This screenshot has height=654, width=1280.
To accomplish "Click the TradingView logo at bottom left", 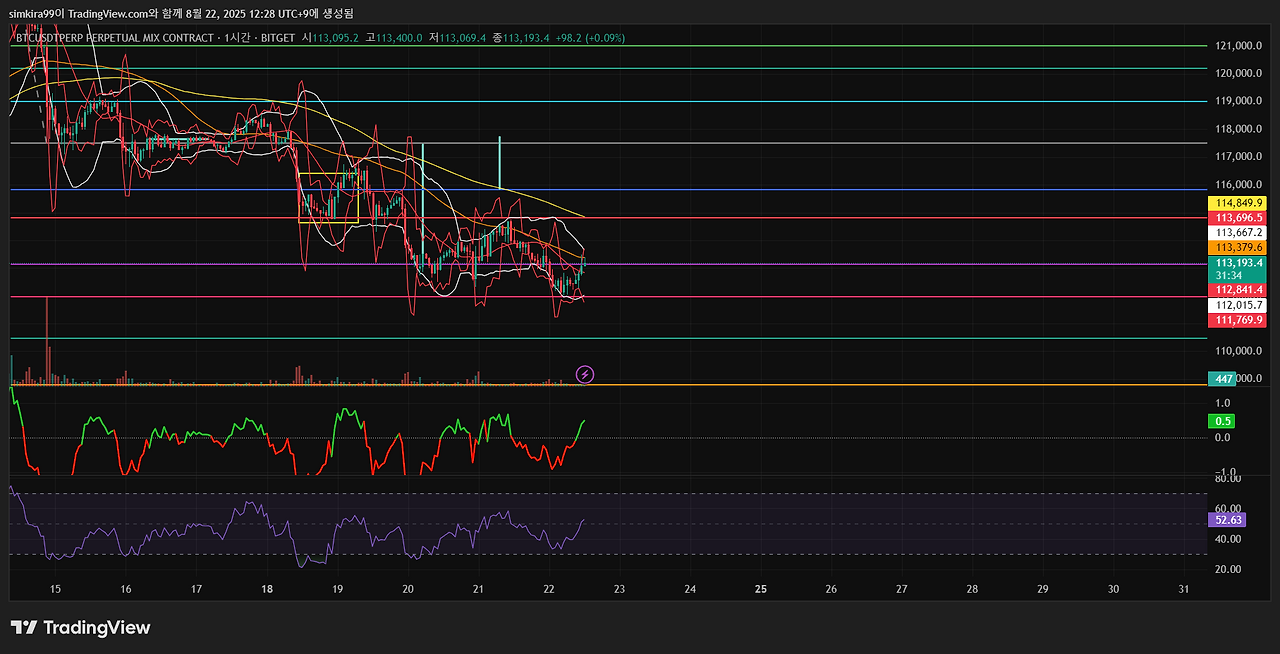I will coord(81,628).
